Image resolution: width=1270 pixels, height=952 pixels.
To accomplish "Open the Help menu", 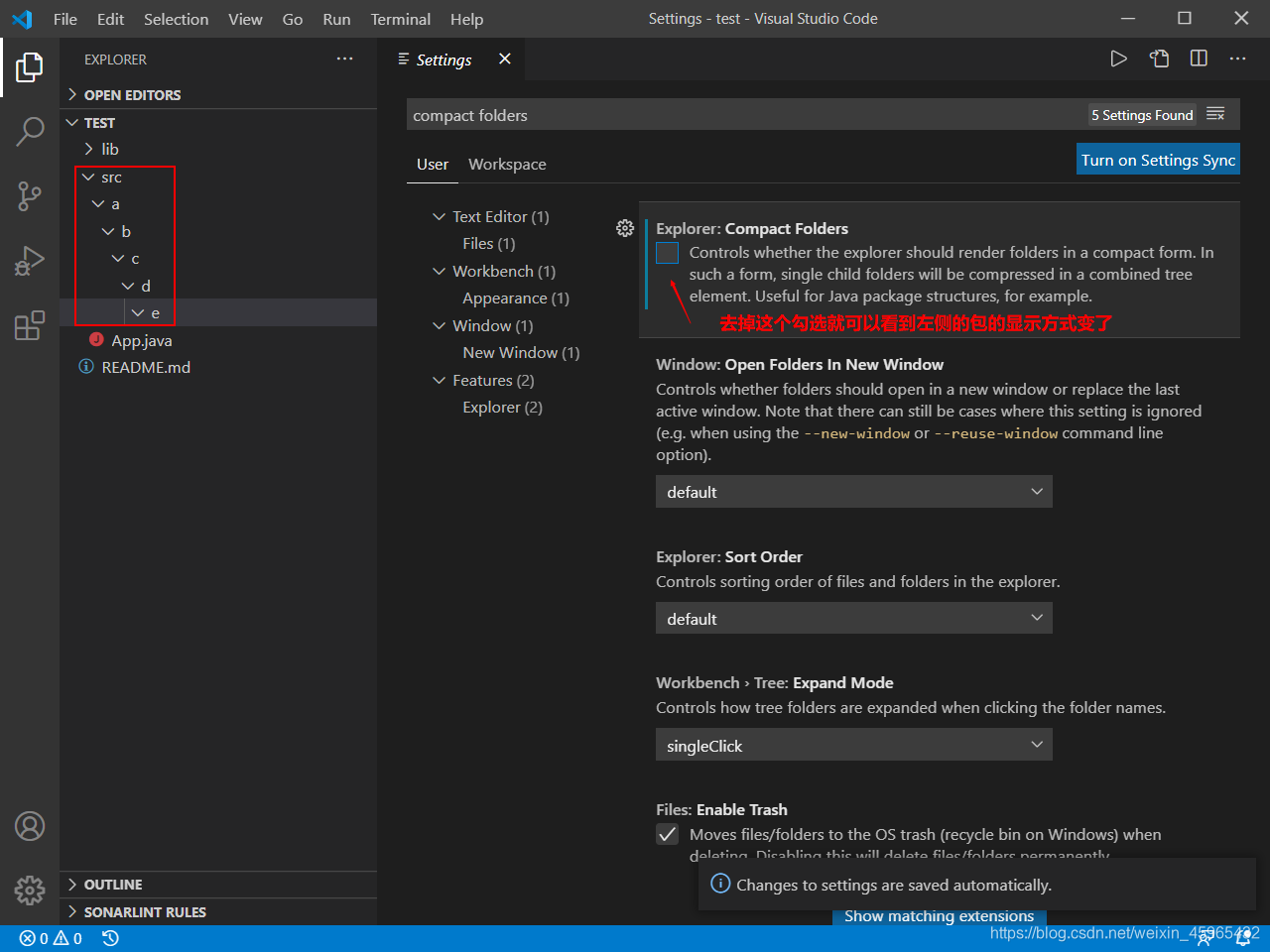I will [x=466, y=19].
